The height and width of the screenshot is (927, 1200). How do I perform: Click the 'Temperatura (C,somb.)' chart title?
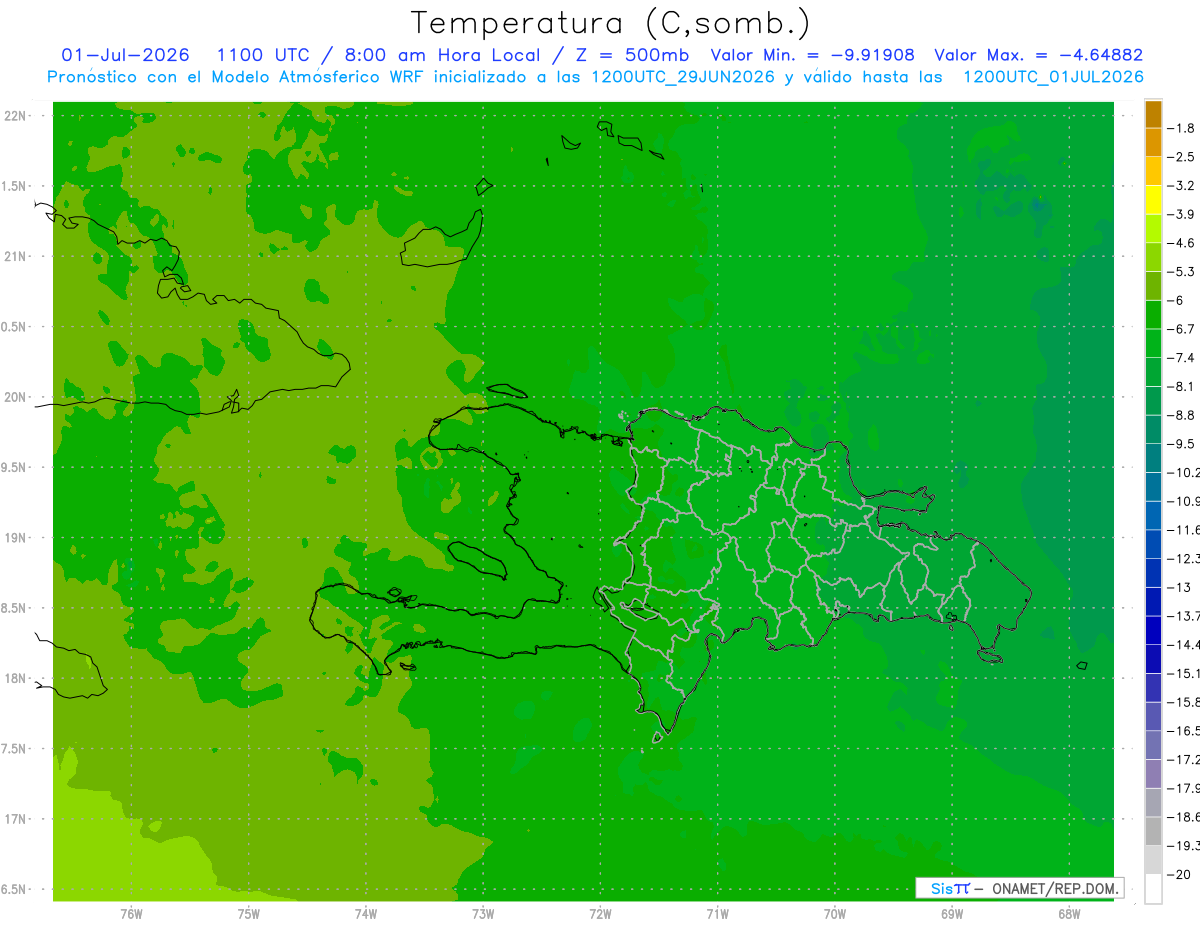610,23
